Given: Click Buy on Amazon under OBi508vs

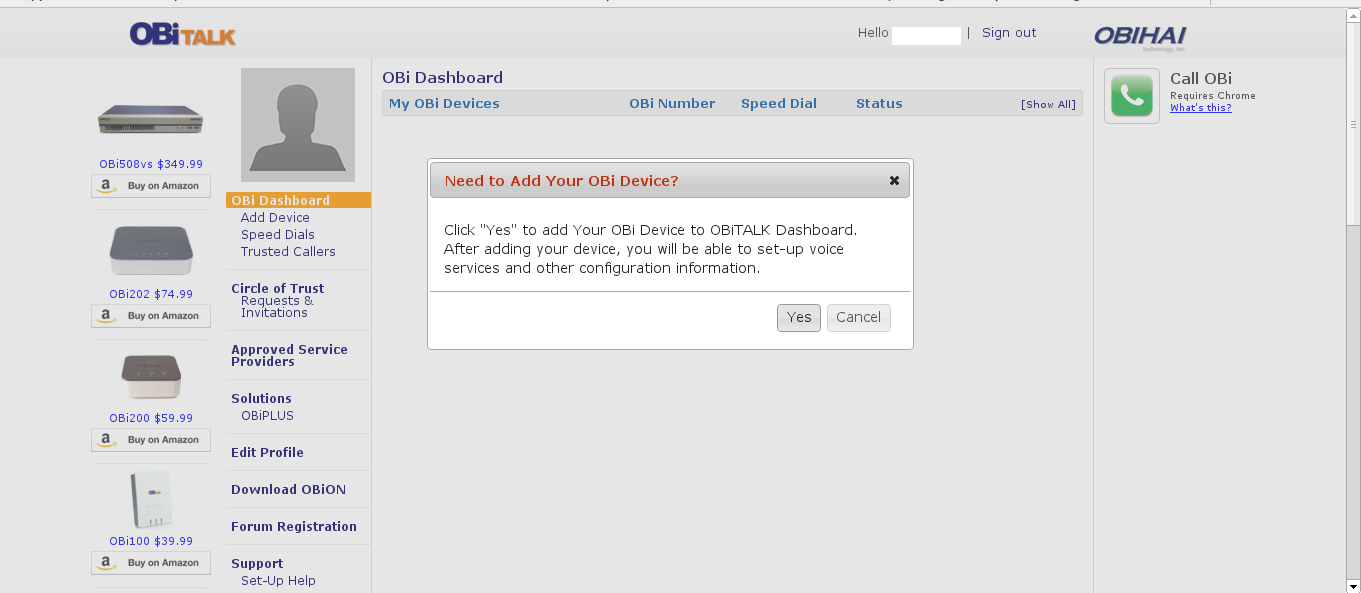Looking at the screenshot, I should pos(151,186).
